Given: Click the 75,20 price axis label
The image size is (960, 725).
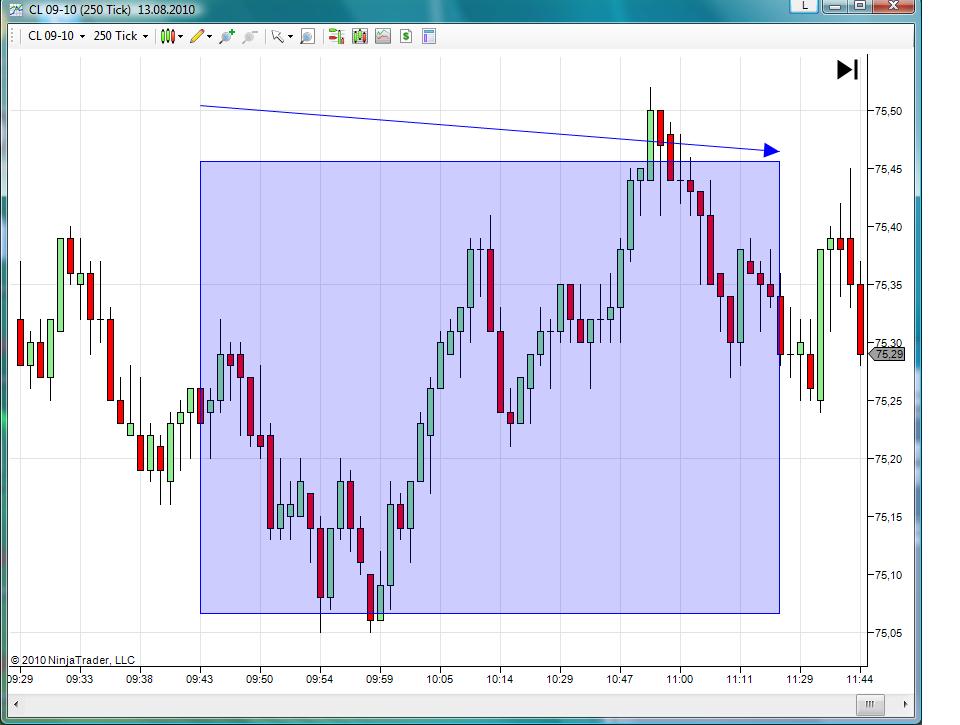Looking at the screenshot, I should (888, 459).
